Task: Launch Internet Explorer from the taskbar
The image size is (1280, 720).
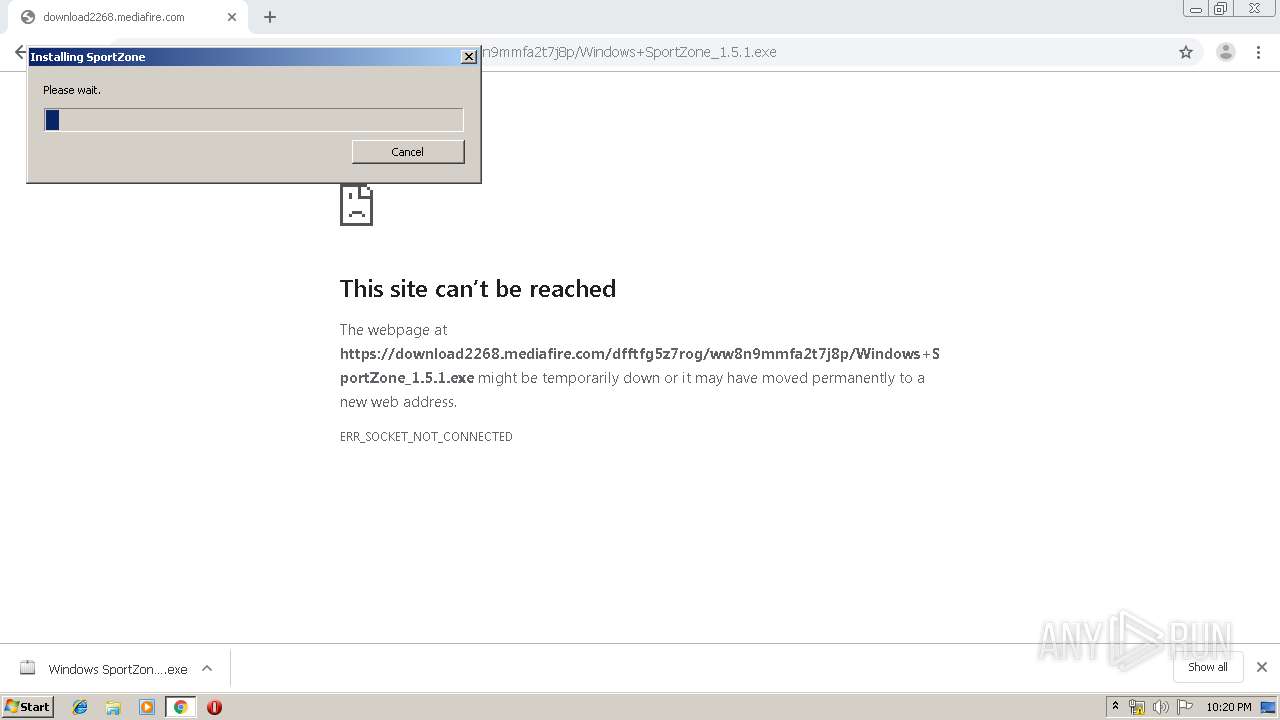Action: click(80, 707)
